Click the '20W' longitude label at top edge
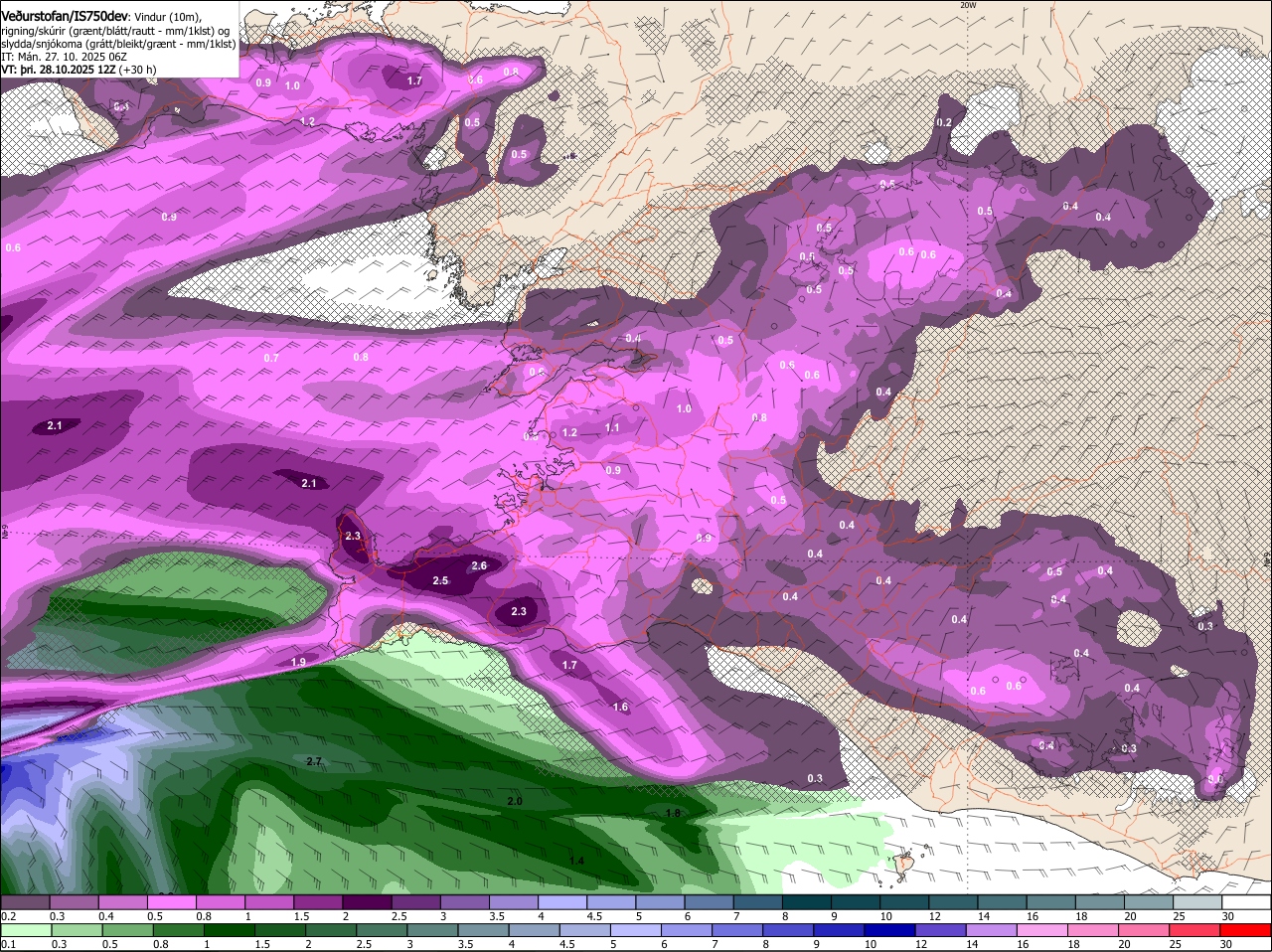This screenshot has height=952, width=1272. (x=968, y=5)
